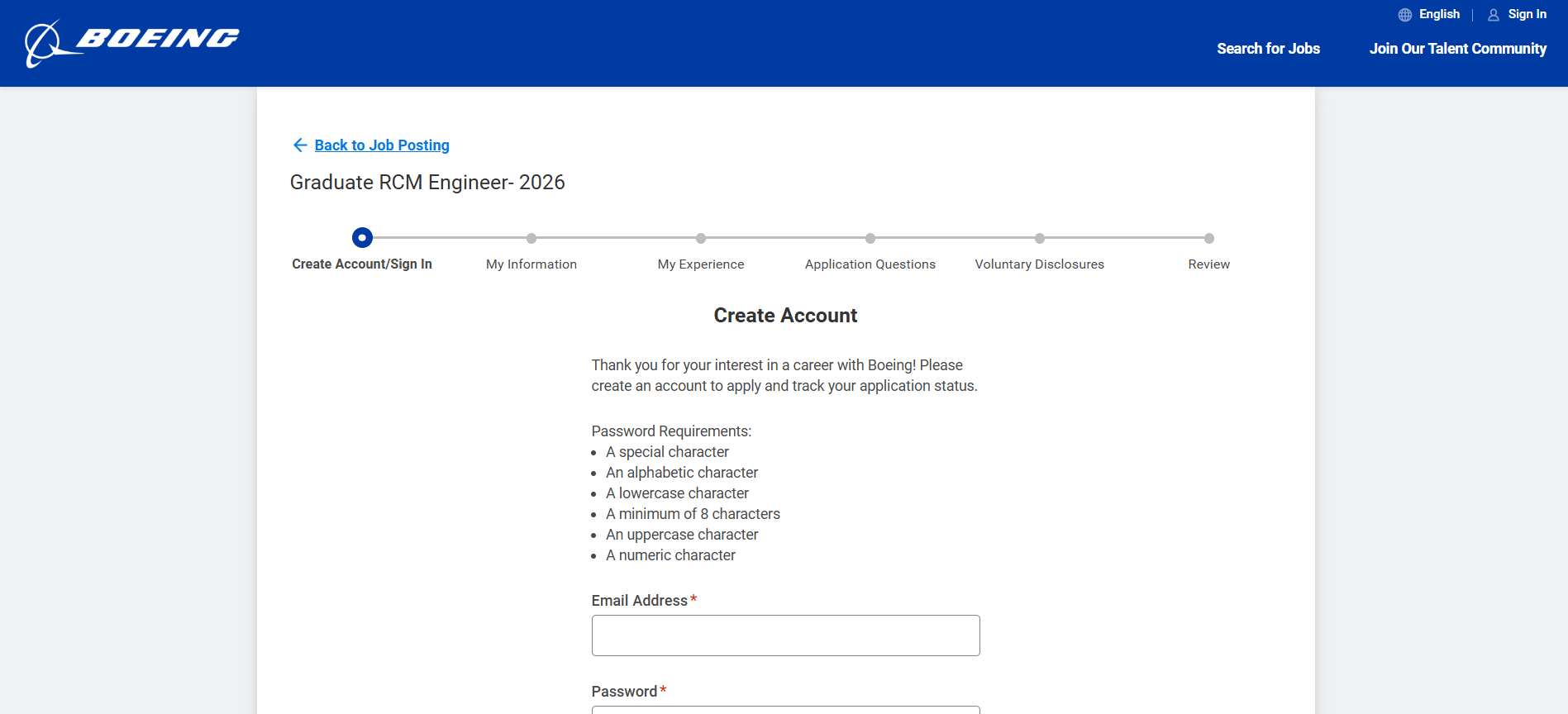The width and height of the screenshot is (1568, 714).
Task: Select the My Information step dot
Action: point(531,238)
